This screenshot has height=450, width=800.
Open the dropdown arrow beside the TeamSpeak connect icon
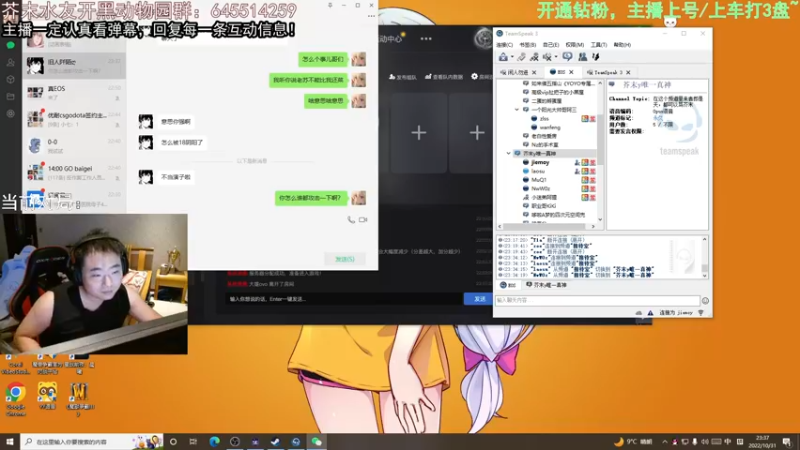pyautogui.click(x=512, y=57)
